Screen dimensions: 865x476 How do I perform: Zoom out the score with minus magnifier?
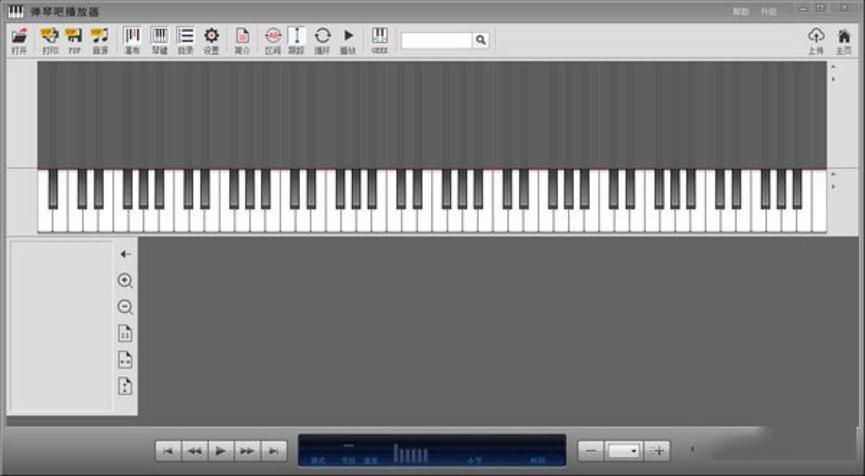pyautogui.click(x=125, y=307)
